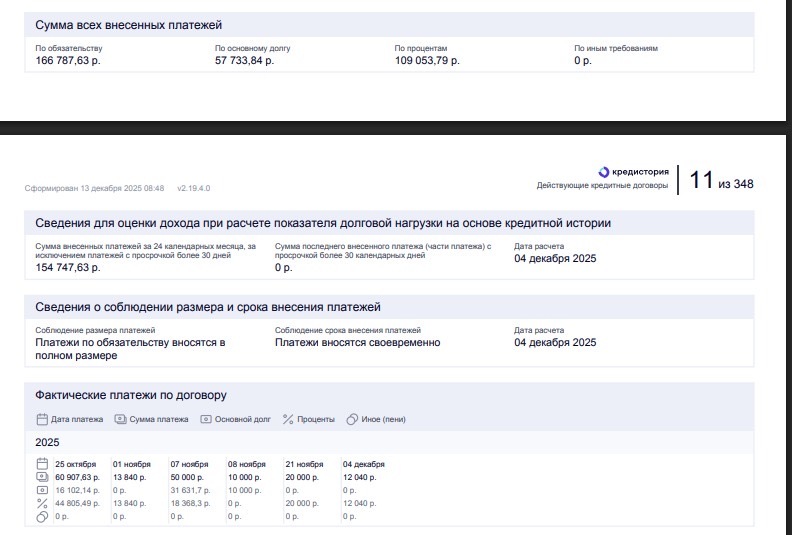Select the '07 ноября' payment date
The width and height of the screenshot is (792, 535).
click(x=189, y=464)
